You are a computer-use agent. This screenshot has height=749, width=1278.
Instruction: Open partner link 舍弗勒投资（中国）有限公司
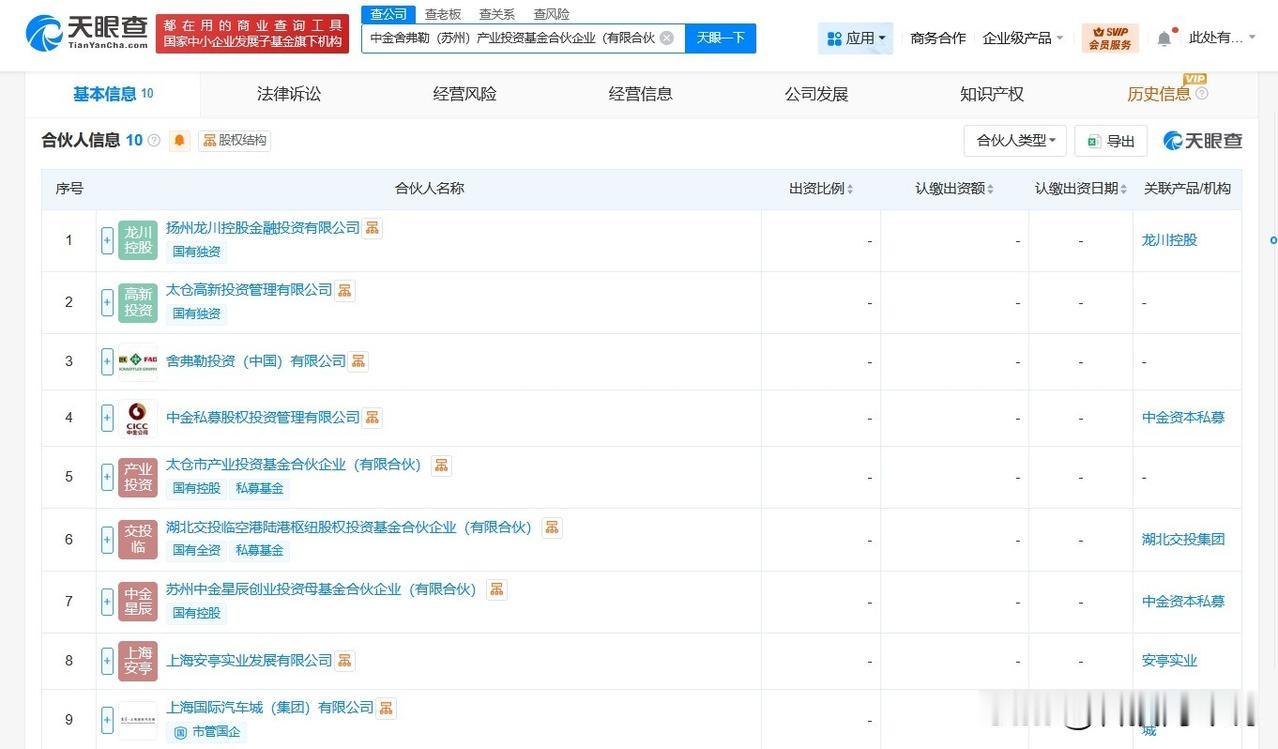tap(256, 361)
